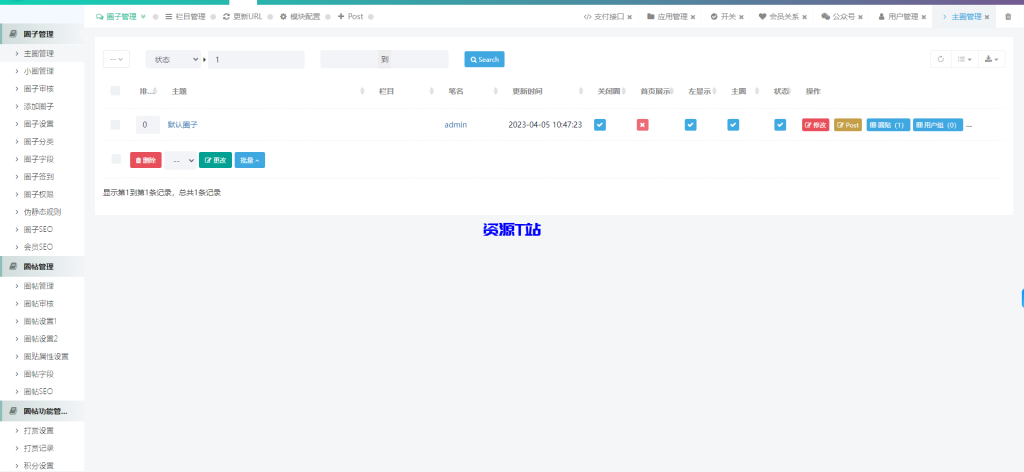Edit the sort order field showing 0
1024x472 pixels.
click(x=148, y=125)
